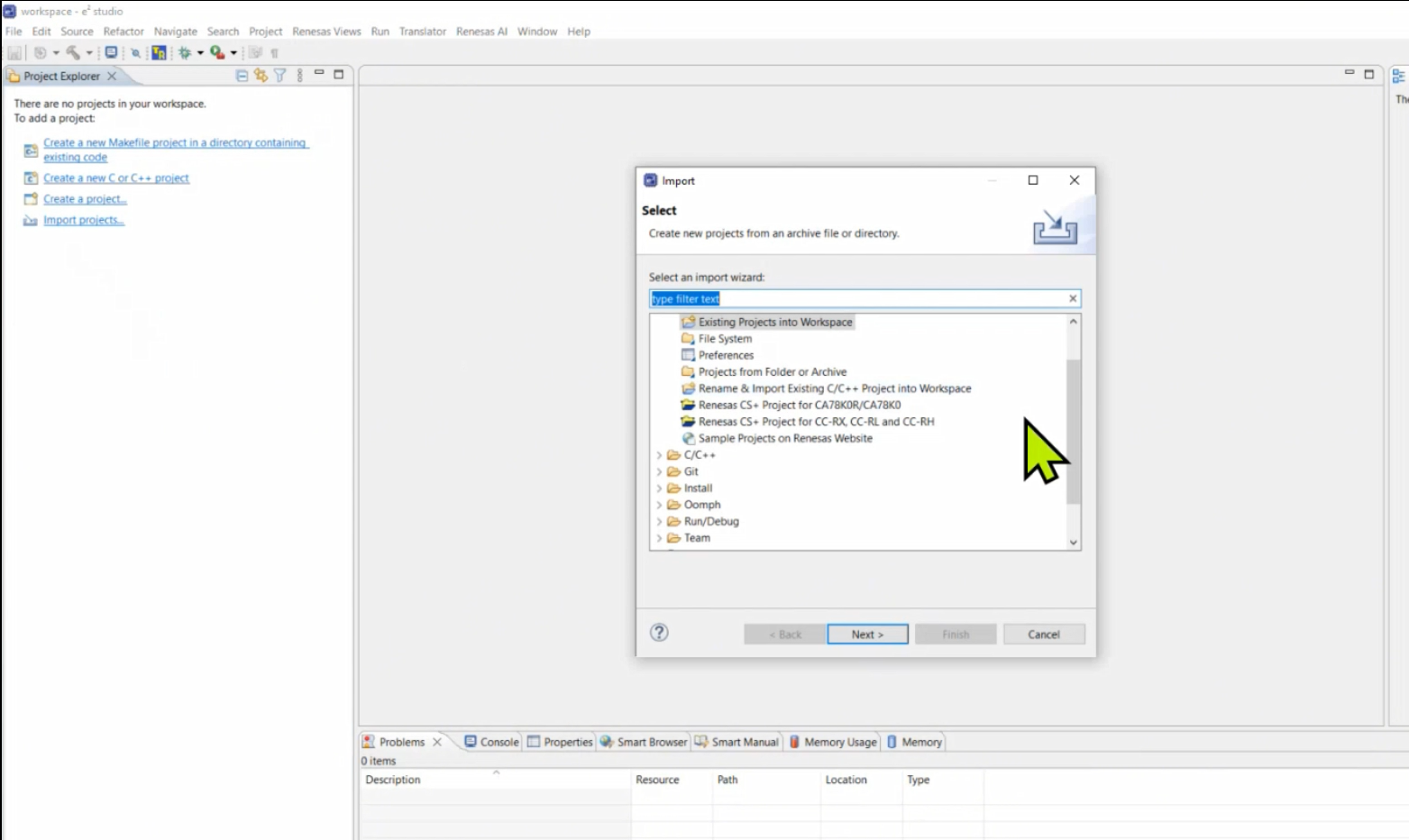1409x840 pixels.
Task: Click the Run external tools icon
Action: pyautogui.click(x=217, y=53)
